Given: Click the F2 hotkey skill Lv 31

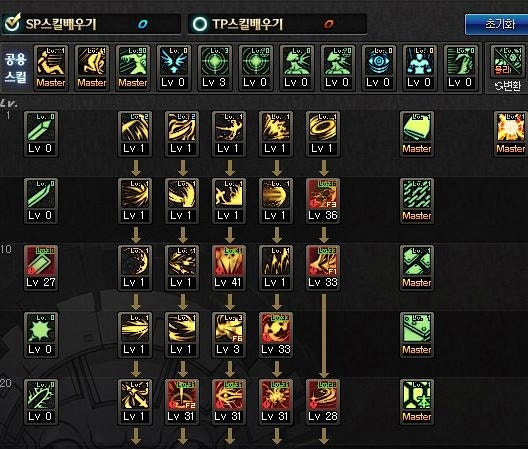Looking at the screenshot, I should (x=182, y=402).
